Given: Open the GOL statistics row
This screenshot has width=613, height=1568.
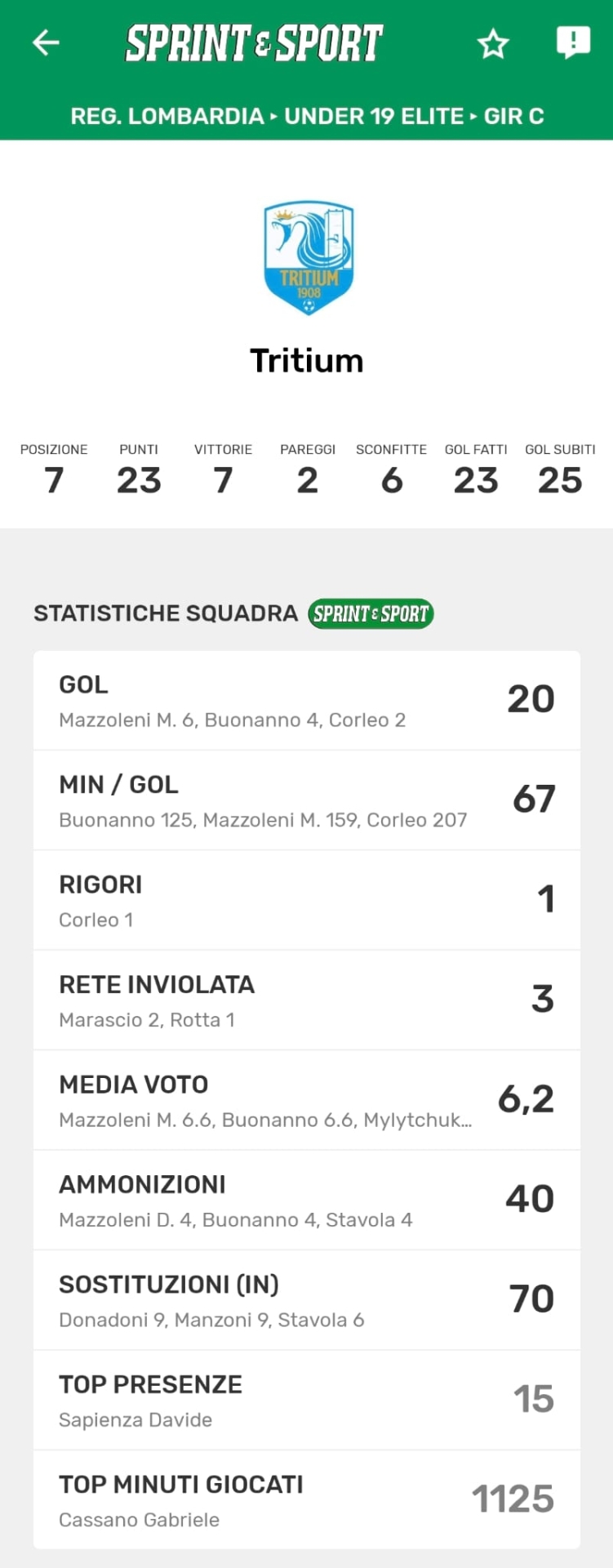Looking at the screenshot, I should 307,701.
